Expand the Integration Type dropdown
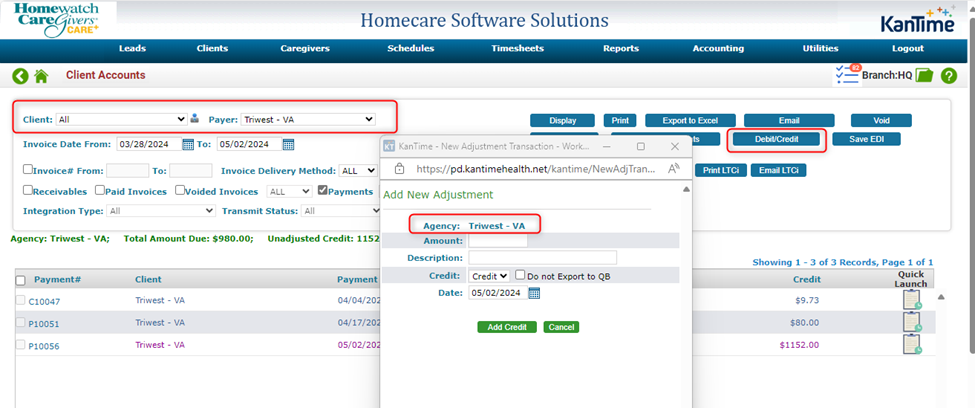Viewport: 975px width, 408px height. click(x=160, y=211)
